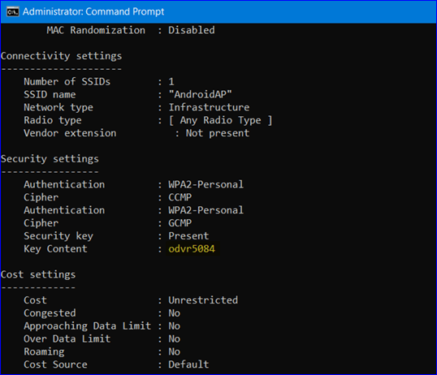Click the [ Any Radio Type ] value
Image resolution: width=437 pixels, height=375 pixels.
coord(220,120)
